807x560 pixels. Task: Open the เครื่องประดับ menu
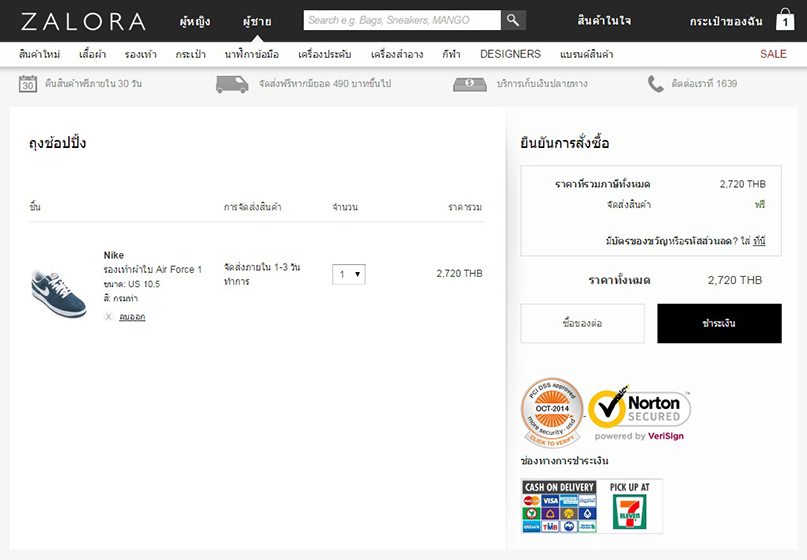pos(325,54)
